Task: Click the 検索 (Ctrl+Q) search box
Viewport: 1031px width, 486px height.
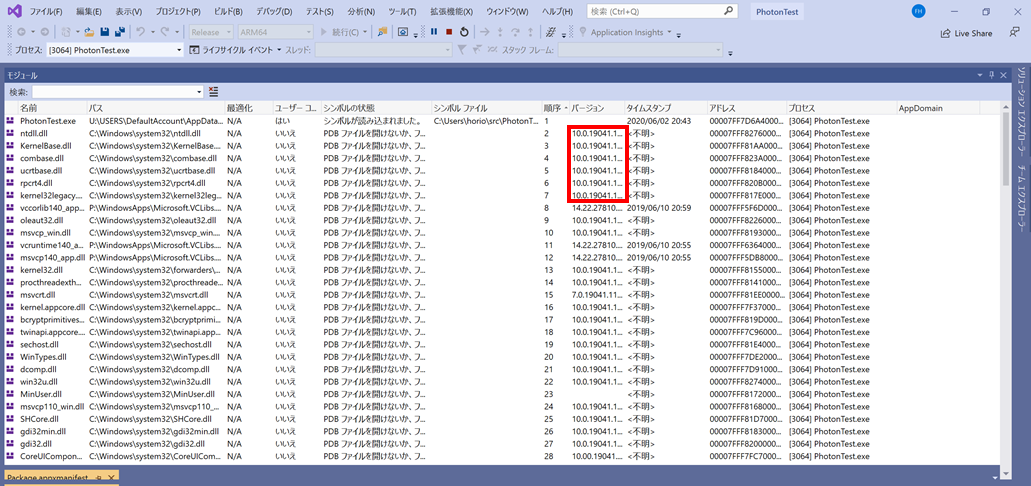Action: [x=661, y=11]
